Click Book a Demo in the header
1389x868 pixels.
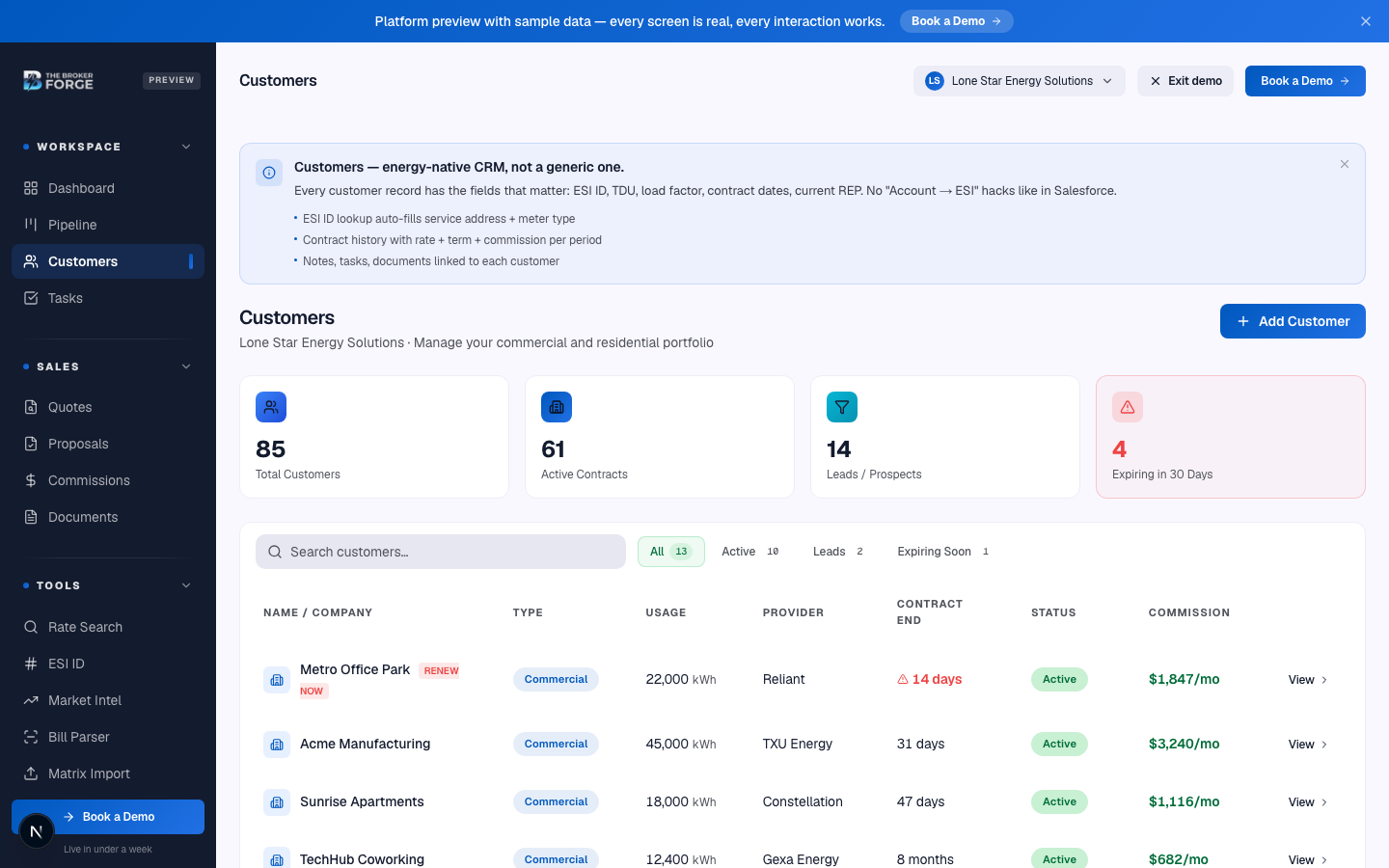pyautogui.click(x=1305, y=81)
